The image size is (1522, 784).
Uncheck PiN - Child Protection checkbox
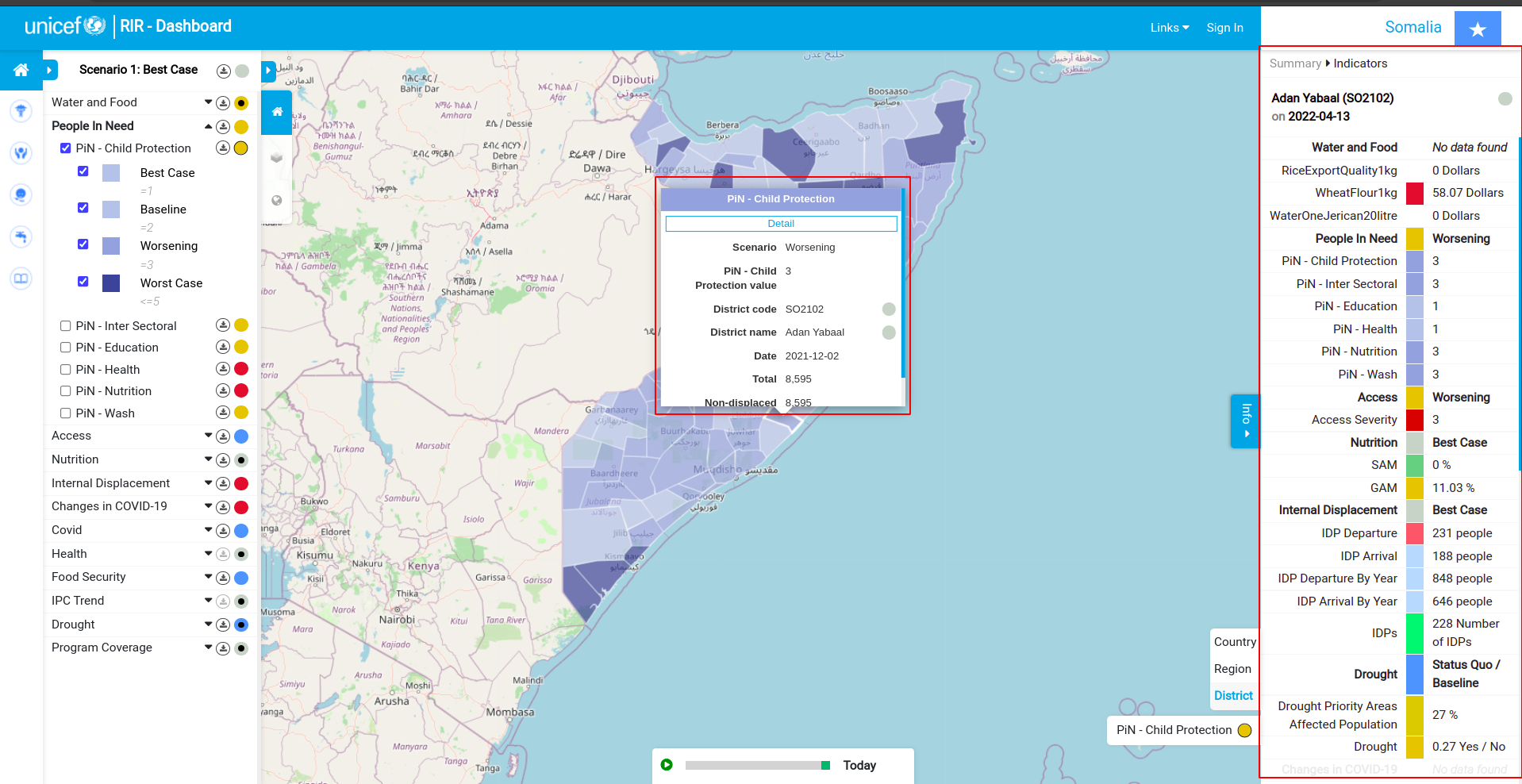click(66, 148)
